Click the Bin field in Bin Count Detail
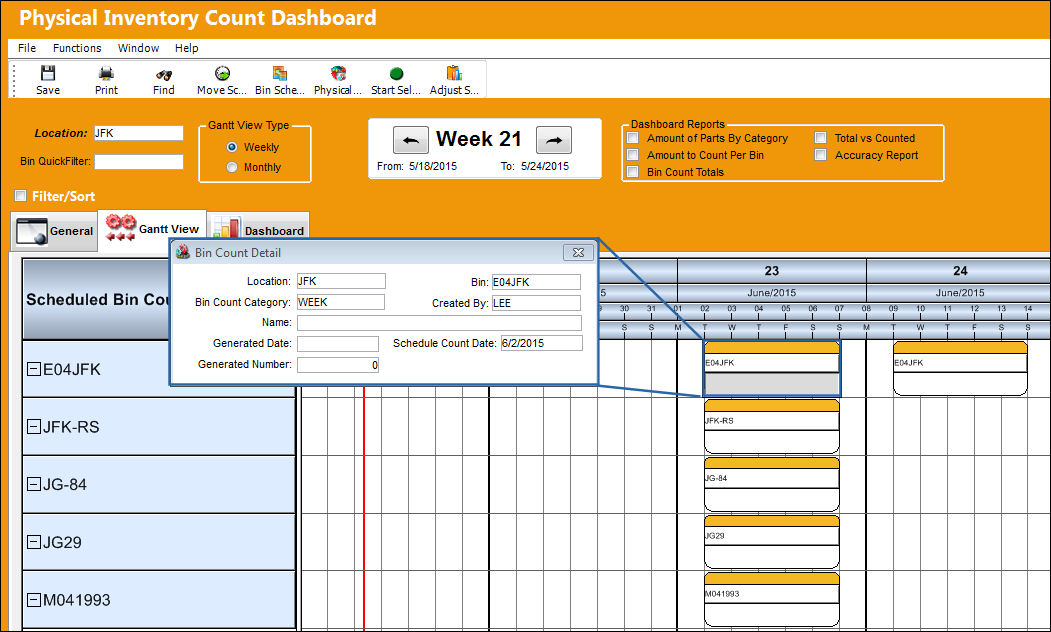Image resolution: width=1051 pixels, height=632 pixels. (x=536, y=282)
